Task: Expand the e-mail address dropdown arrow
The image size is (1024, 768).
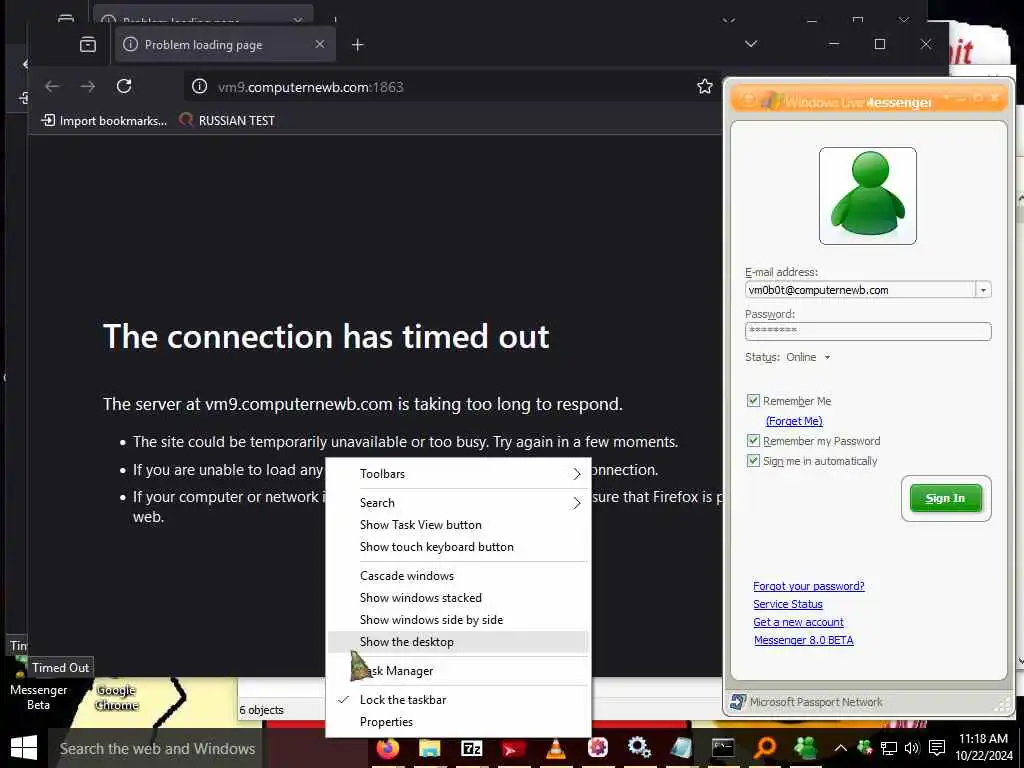Action: pos(983,290)
